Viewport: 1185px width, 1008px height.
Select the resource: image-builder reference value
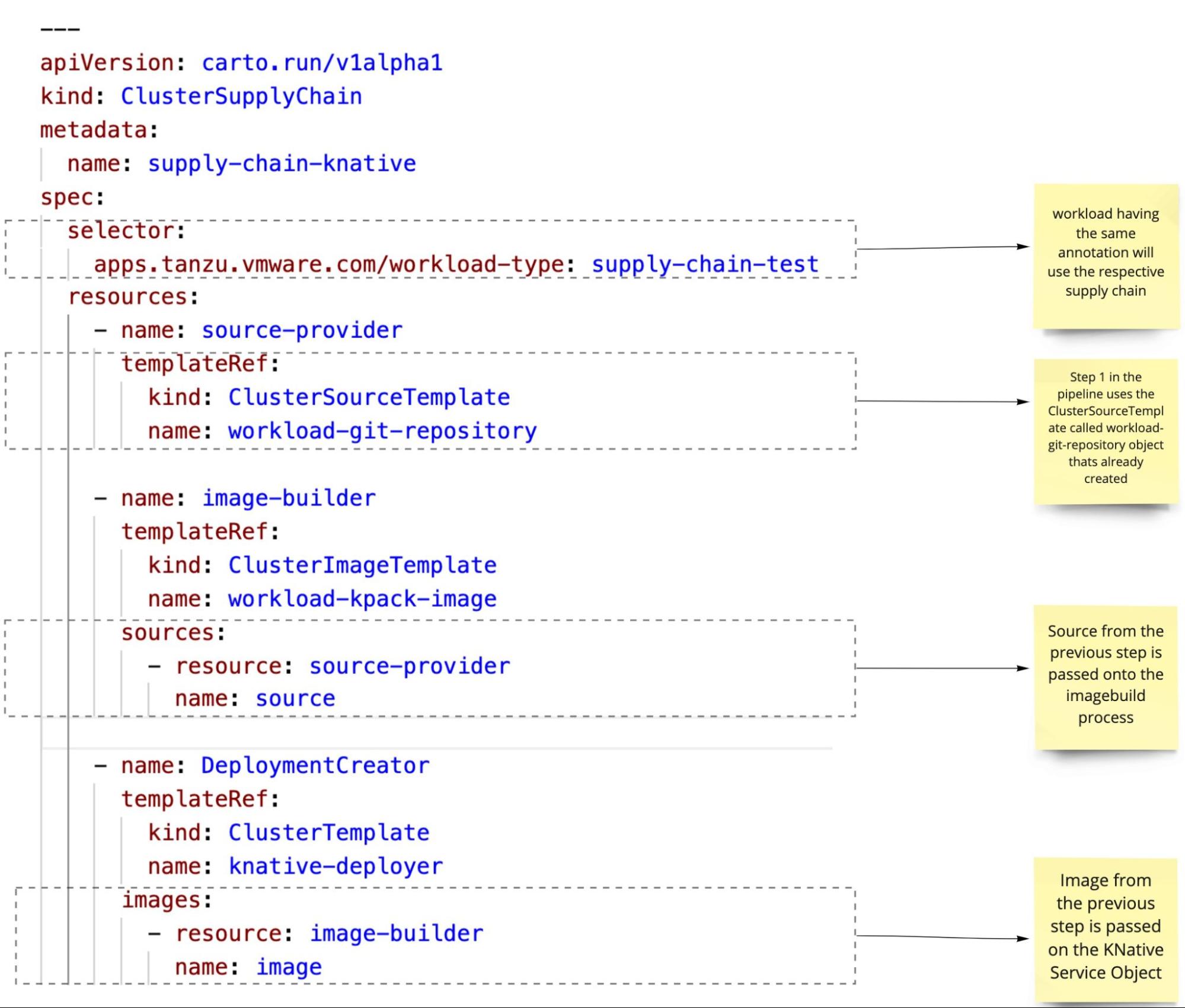coord(396,934)
